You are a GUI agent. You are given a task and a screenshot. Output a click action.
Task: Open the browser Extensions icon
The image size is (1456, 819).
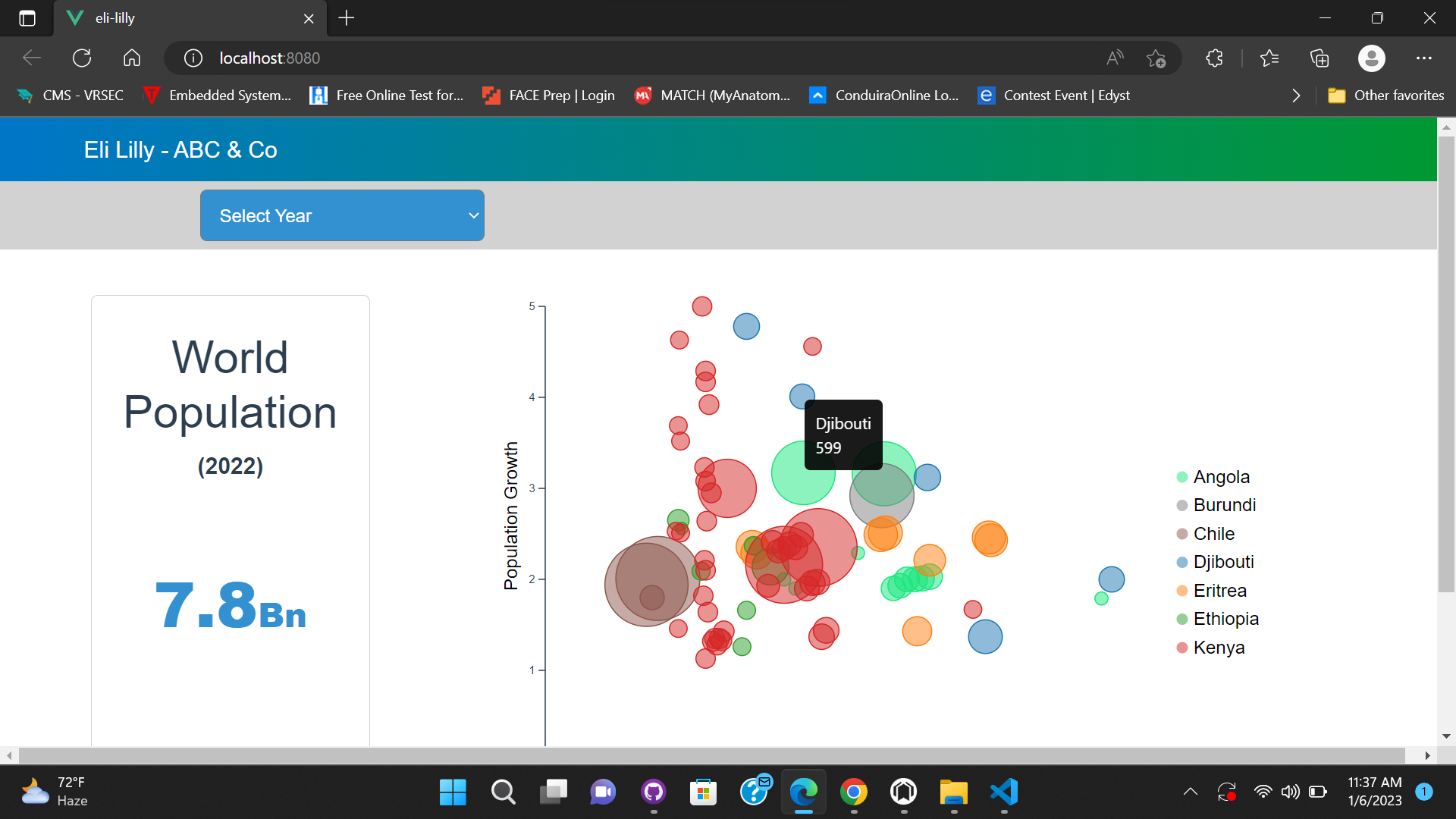[x=1214, y=58]
